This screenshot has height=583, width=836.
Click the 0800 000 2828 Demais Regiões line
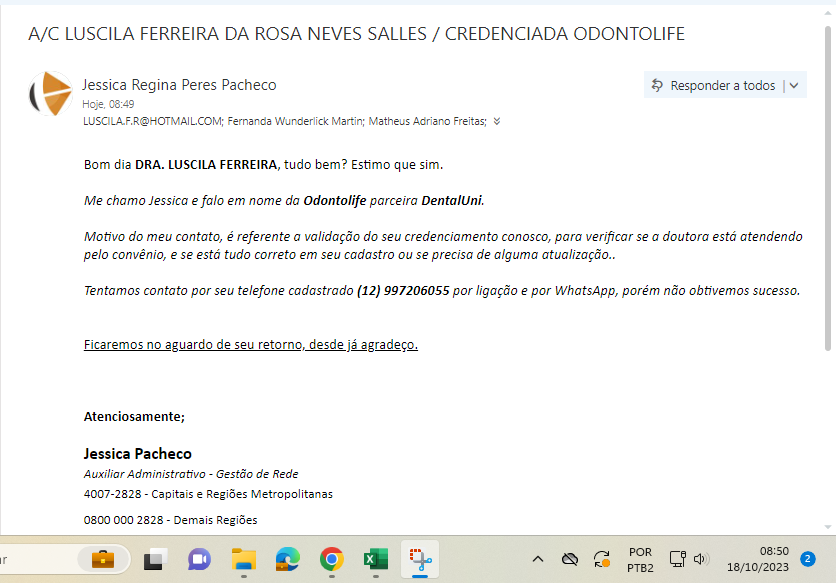171,520
